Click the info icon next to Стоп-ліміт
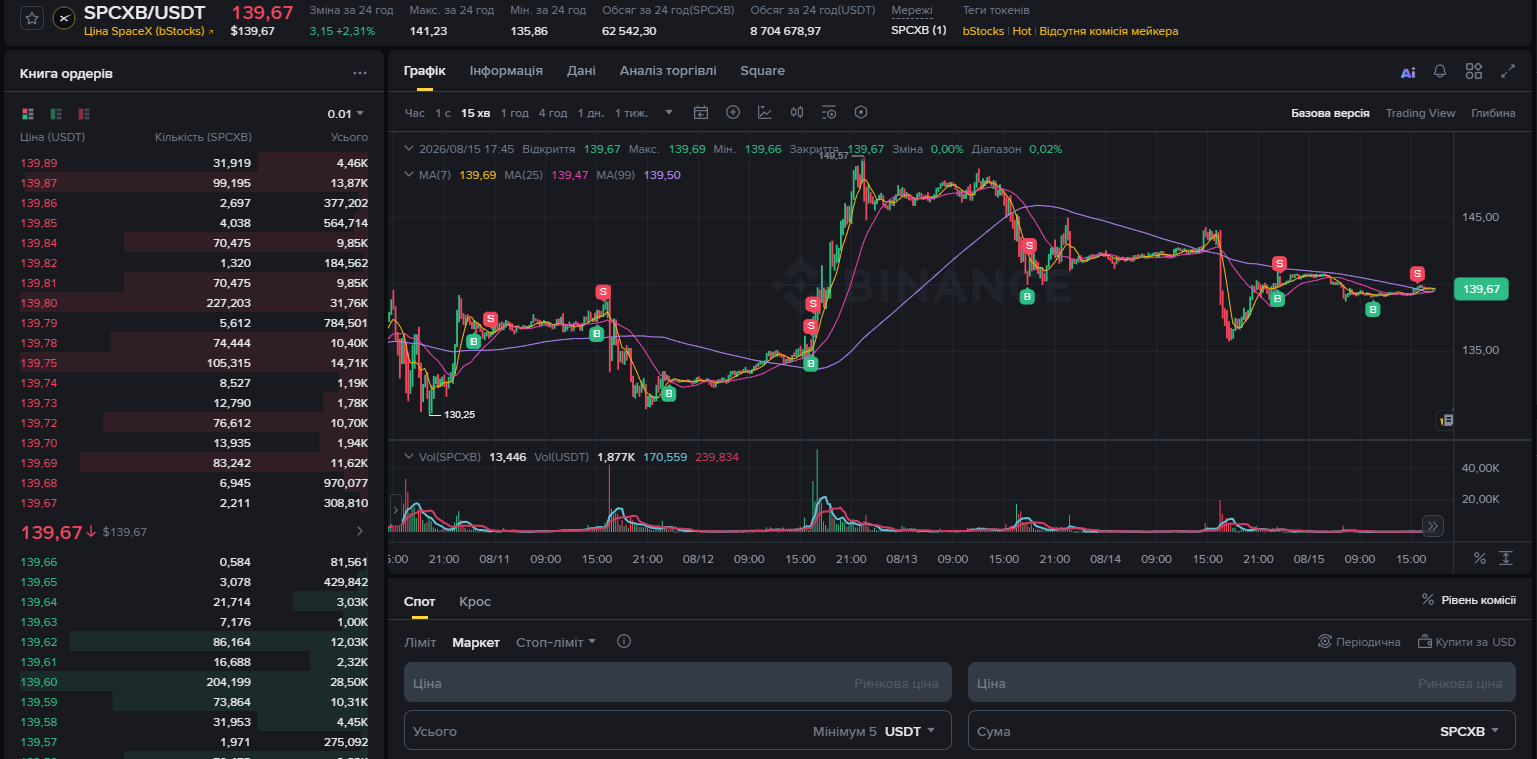This screenshot has width=1537, height=759. pos(624,641)
